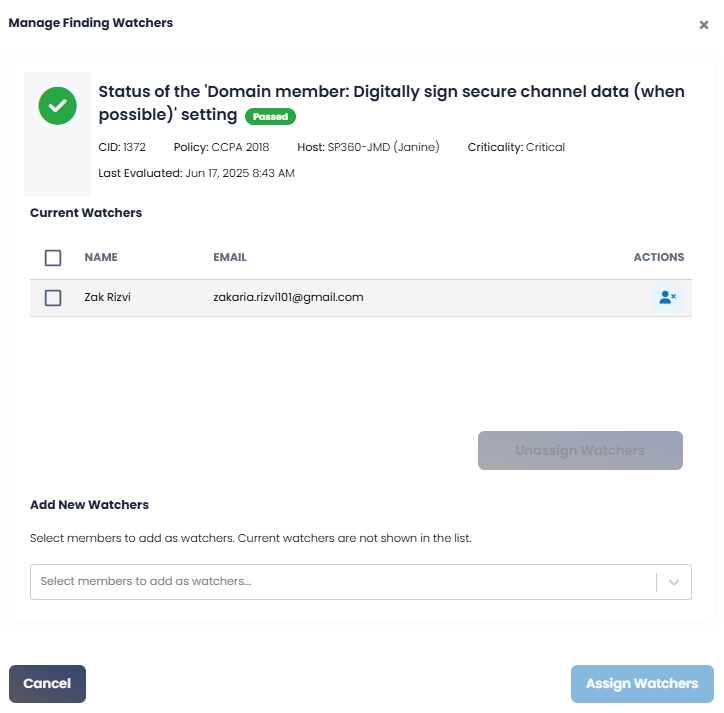
Task: Click the Policy: CCPA 2018 label
Action: point(221,147)
